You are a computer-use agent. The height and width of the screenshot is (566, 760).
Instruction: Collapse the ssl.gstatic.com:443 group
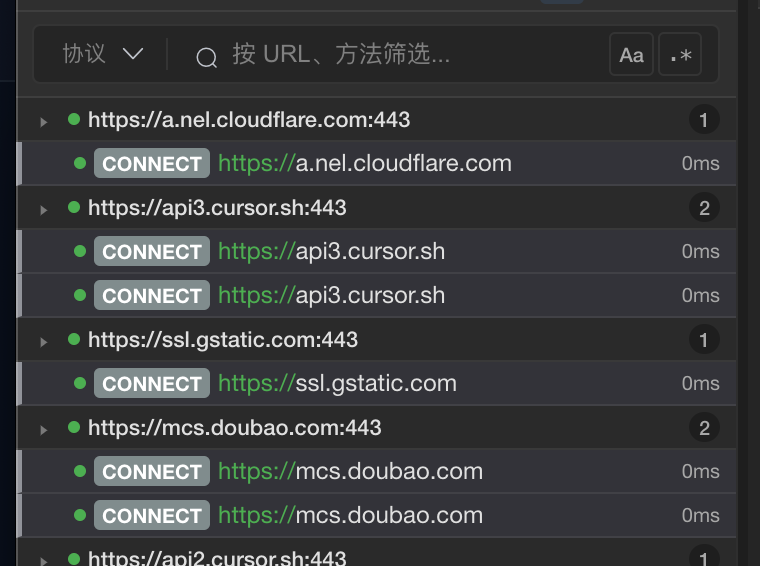[44, 342]
